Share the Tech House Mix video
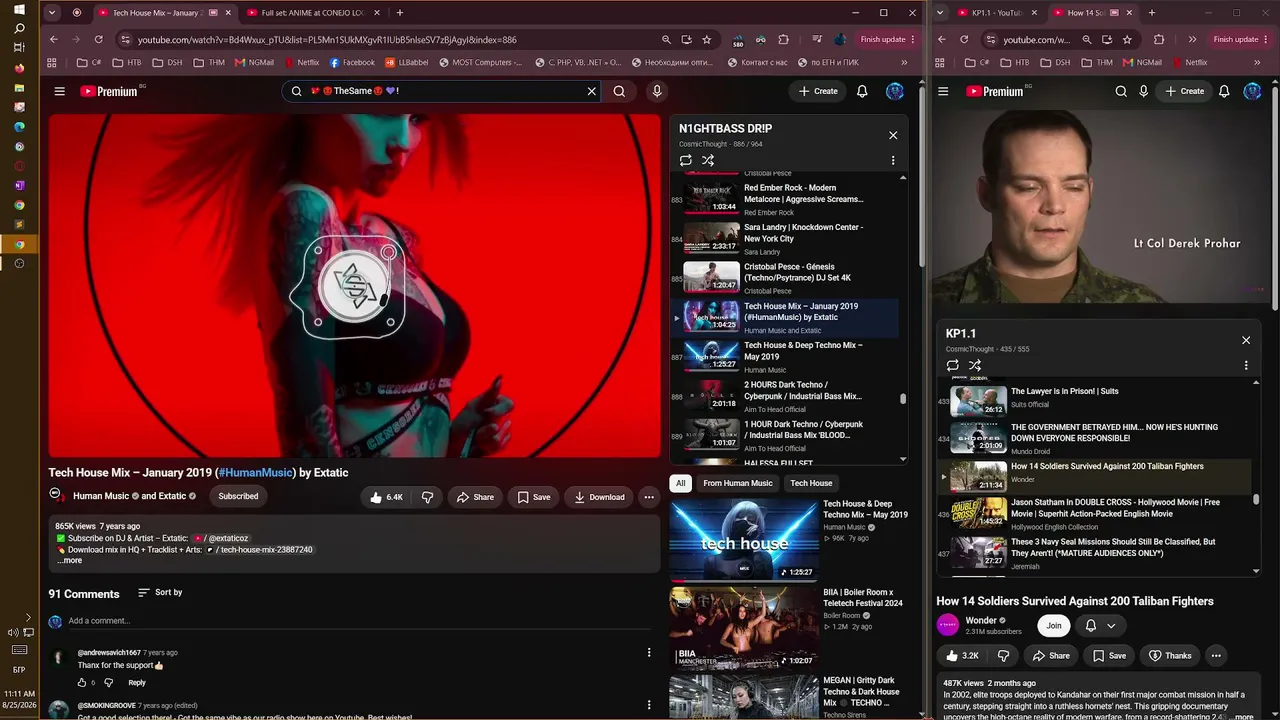Viewport: 1280px width, 720px height. pos(475,497)
